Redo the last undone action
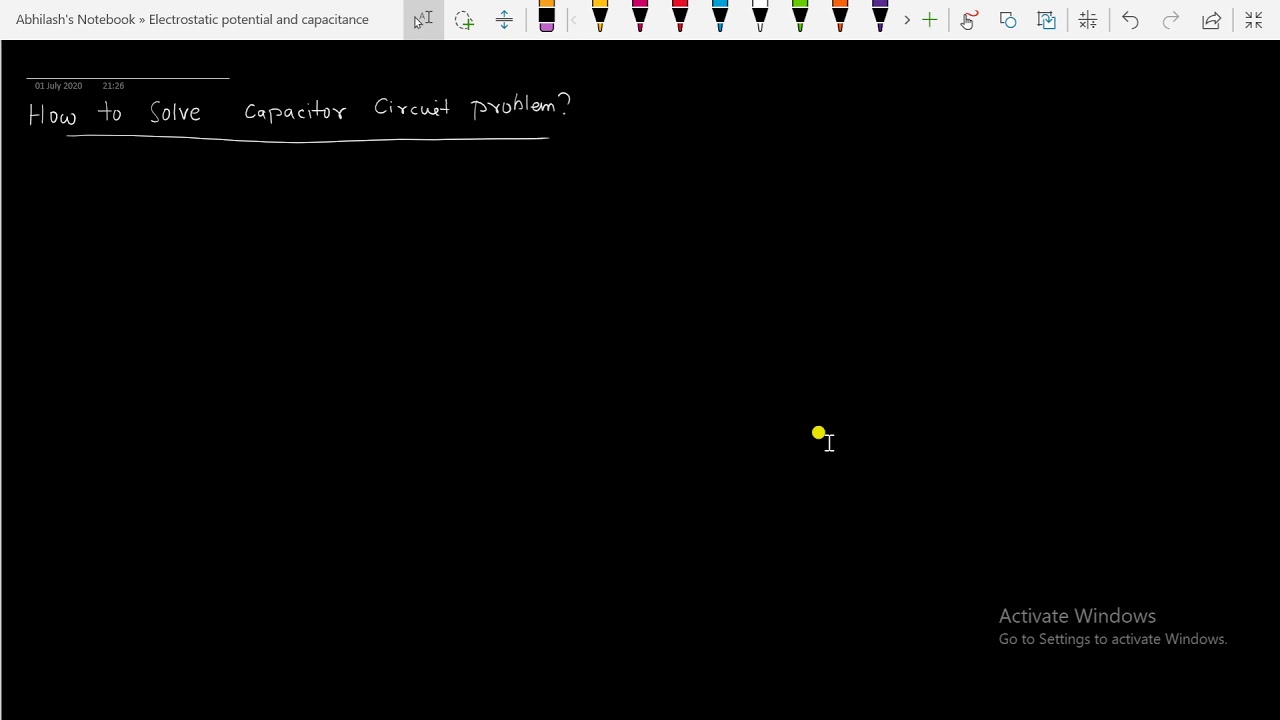 coord(1170,20)
